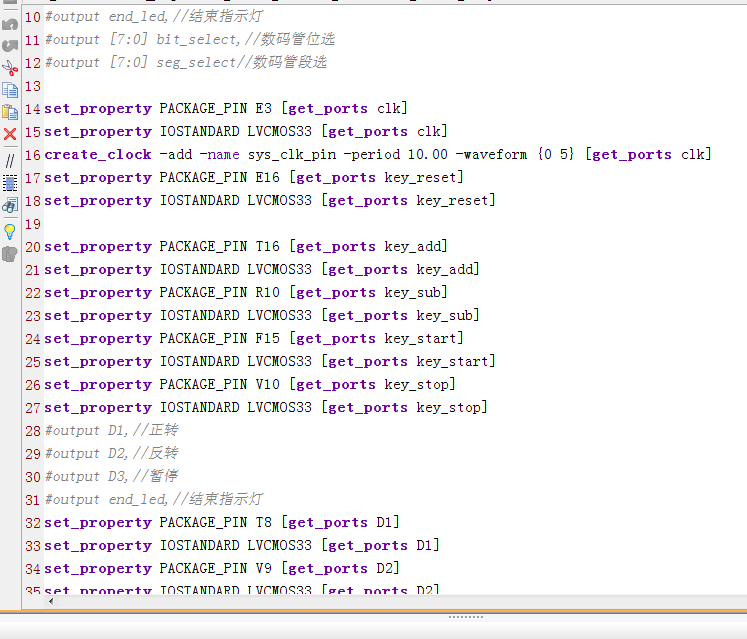Screen dimensions: 747x639
Task: Click the light bulb icon
Action: [10, 231]
